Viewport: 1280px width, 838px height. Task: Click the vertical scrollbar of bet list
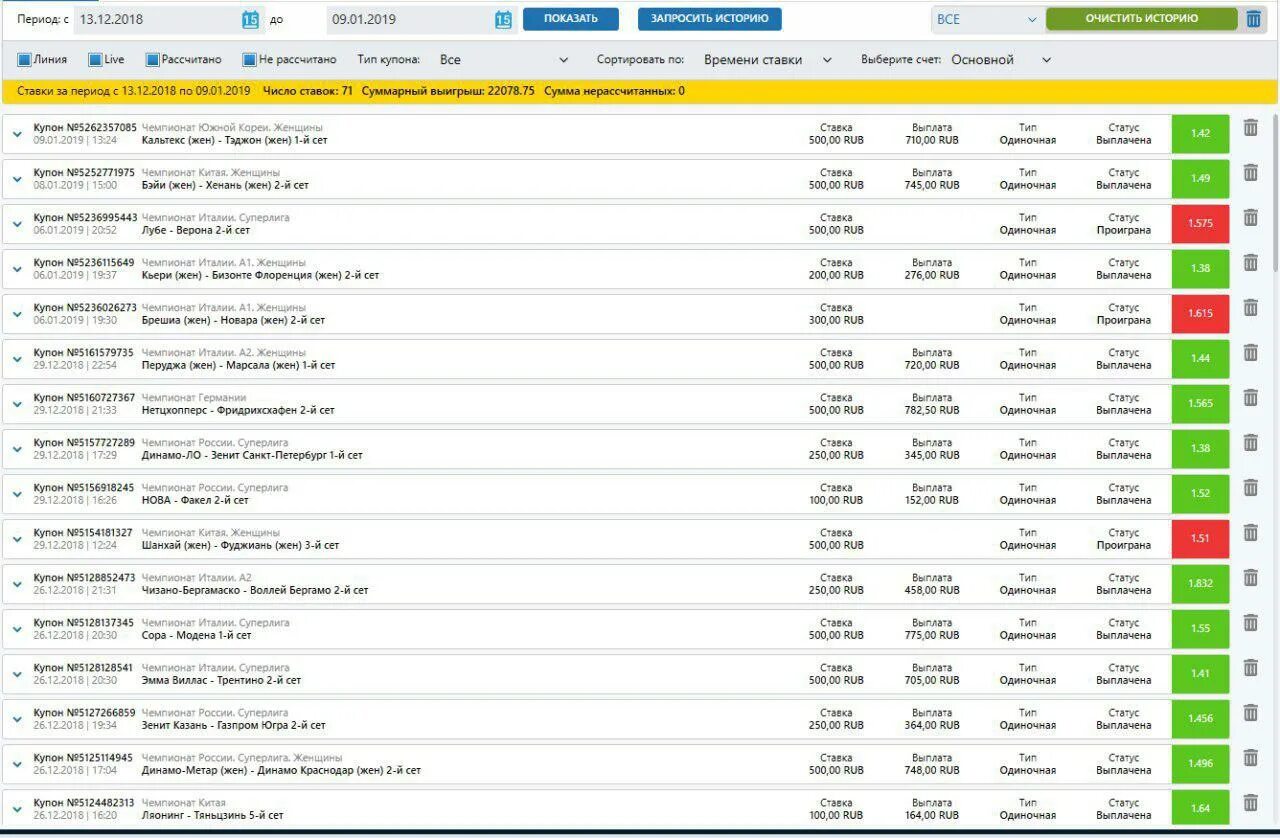click(1276, 193)
